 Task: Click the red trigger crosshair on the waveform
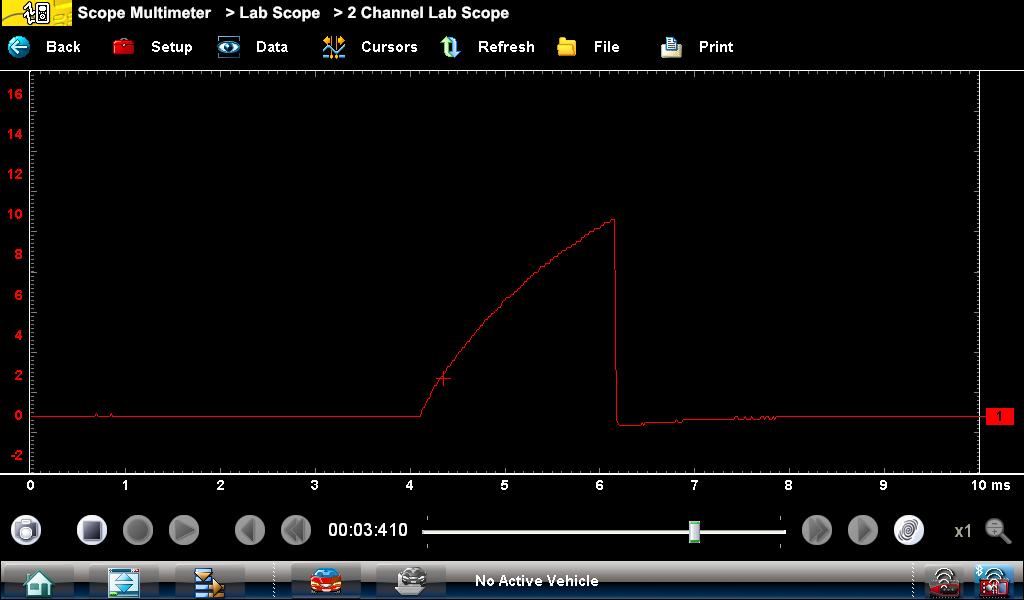pos(443,378)
